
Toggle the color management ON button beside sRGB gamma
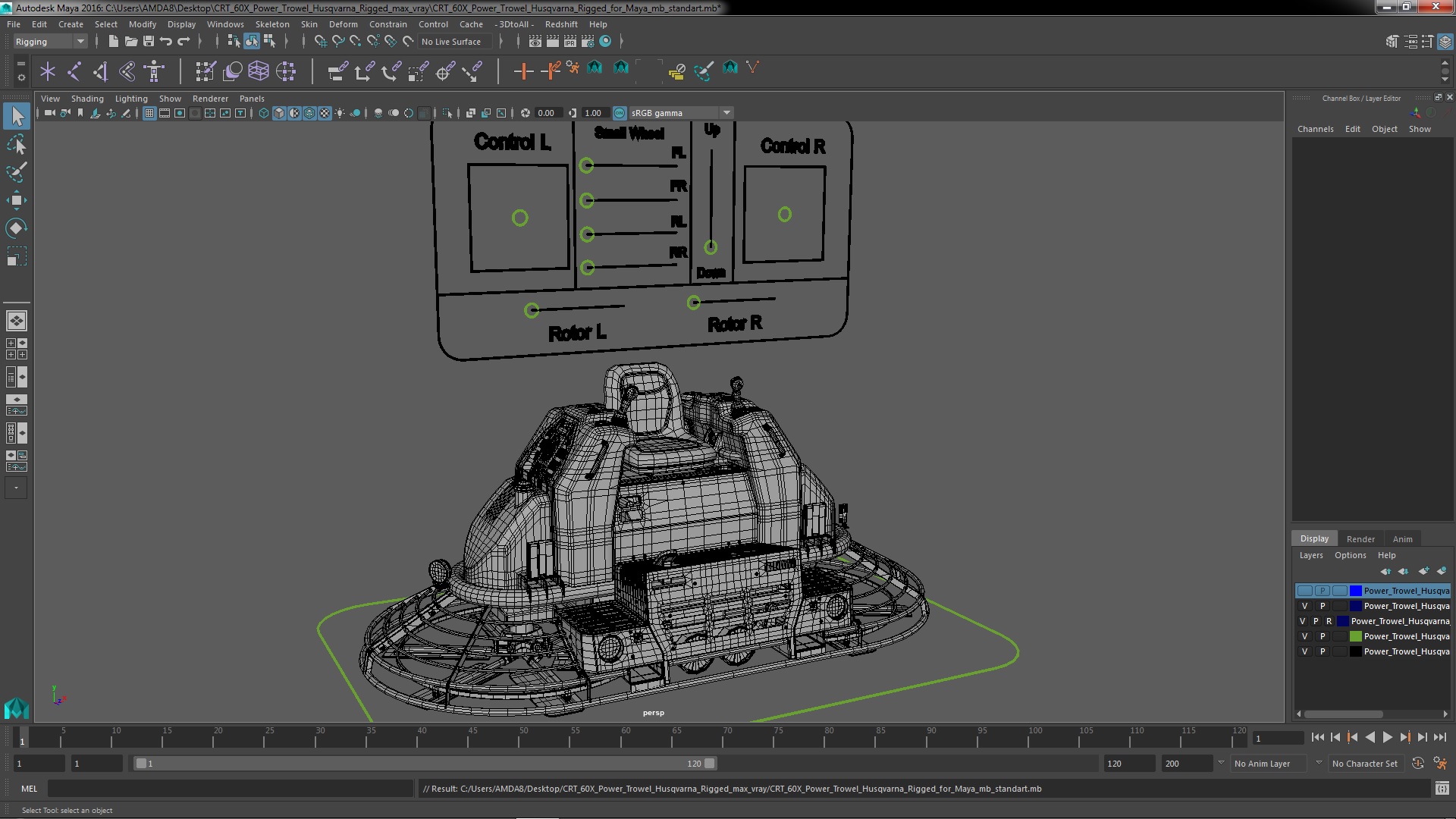click(x=620, y=113)
